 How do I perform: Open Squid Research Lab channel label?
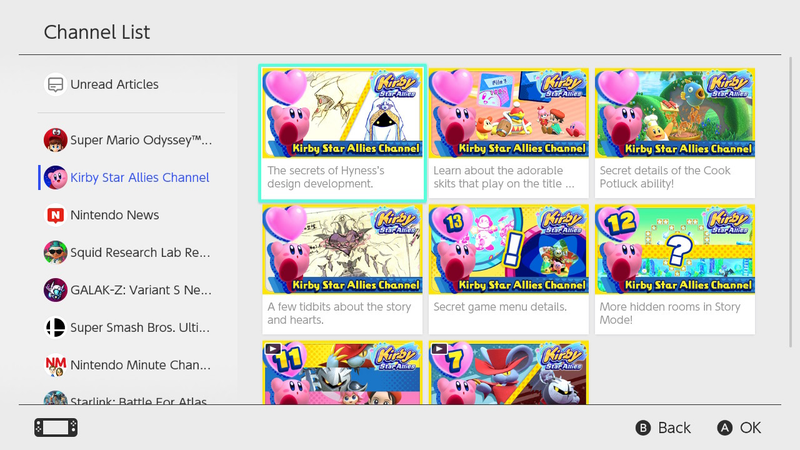click(x=140, y=253)
